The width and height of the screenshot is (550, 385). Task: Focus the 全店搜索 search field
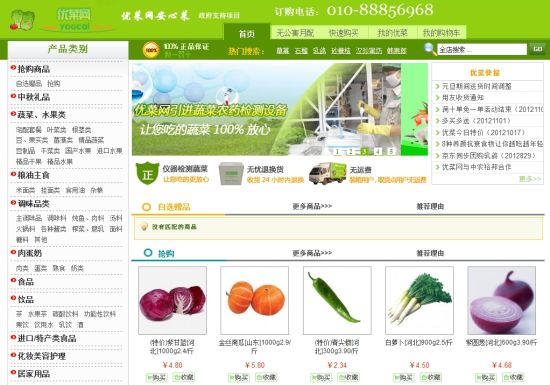tap(482, 49)
